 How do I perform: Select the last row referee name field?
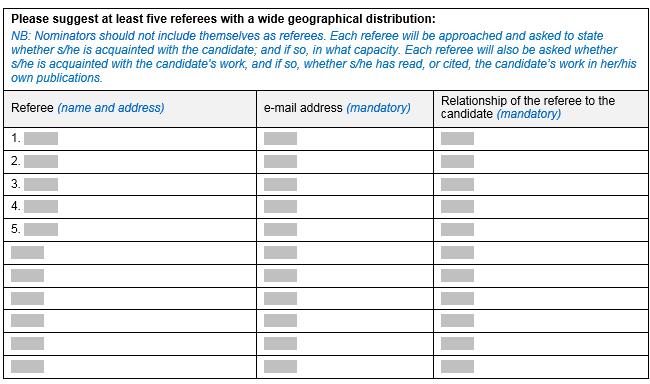[x=27, y=366]
